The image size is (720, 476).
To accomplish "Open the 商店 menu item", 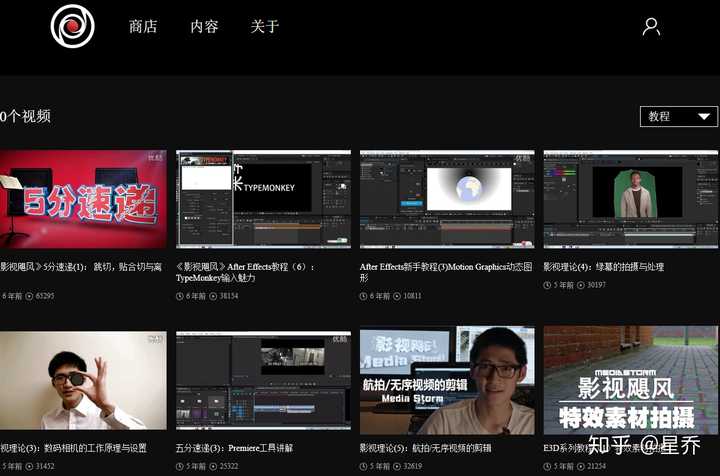I will tap(143, 26).
